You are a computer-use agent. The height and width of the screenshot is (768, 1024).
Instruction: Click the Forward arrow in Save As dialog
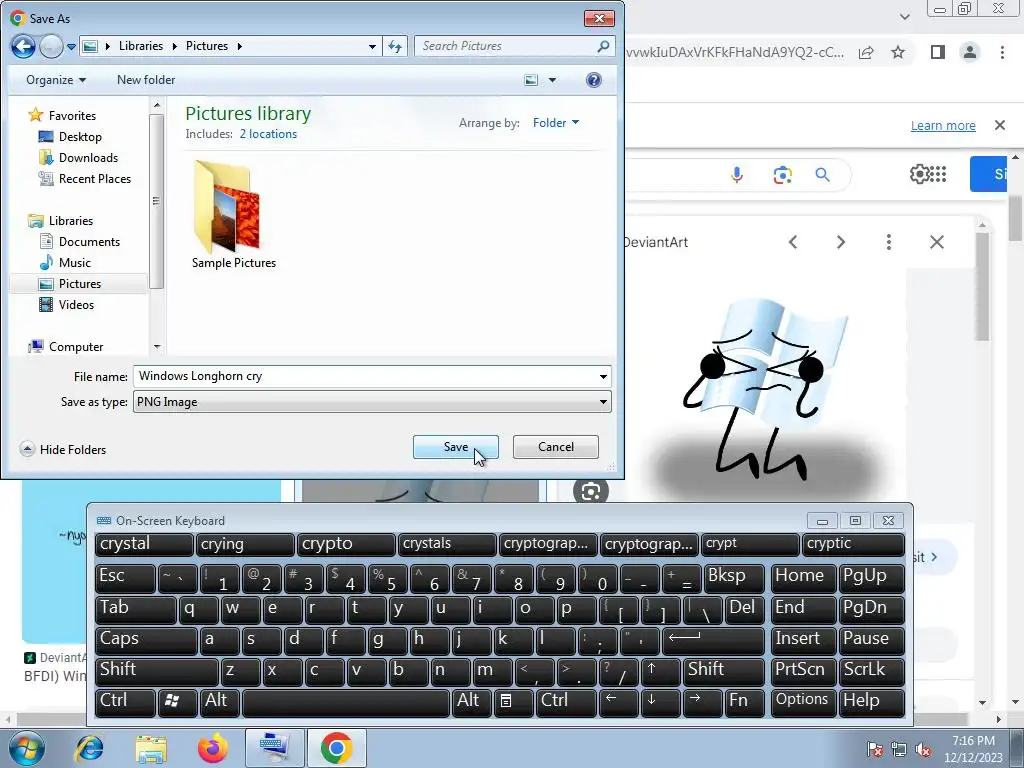[51, 46]
